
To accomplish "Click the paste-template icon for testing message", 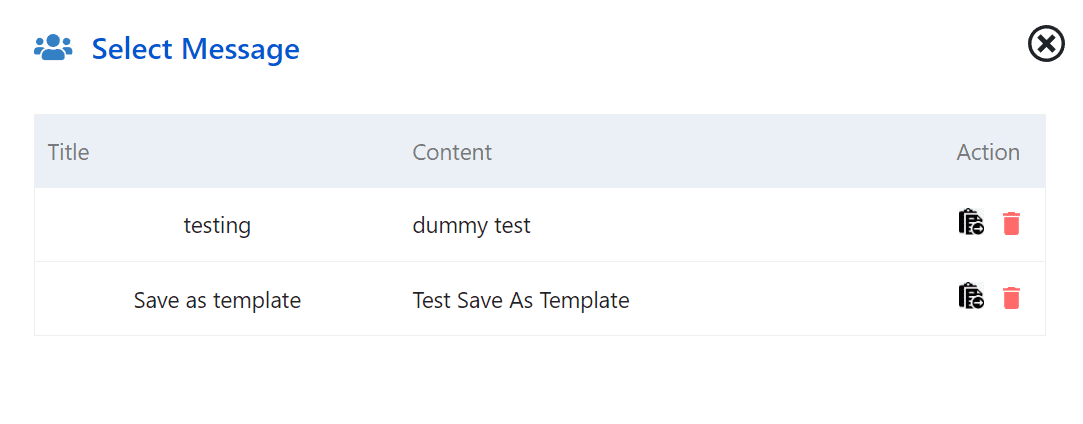I will pyautogui.click(x=971, y=222).
